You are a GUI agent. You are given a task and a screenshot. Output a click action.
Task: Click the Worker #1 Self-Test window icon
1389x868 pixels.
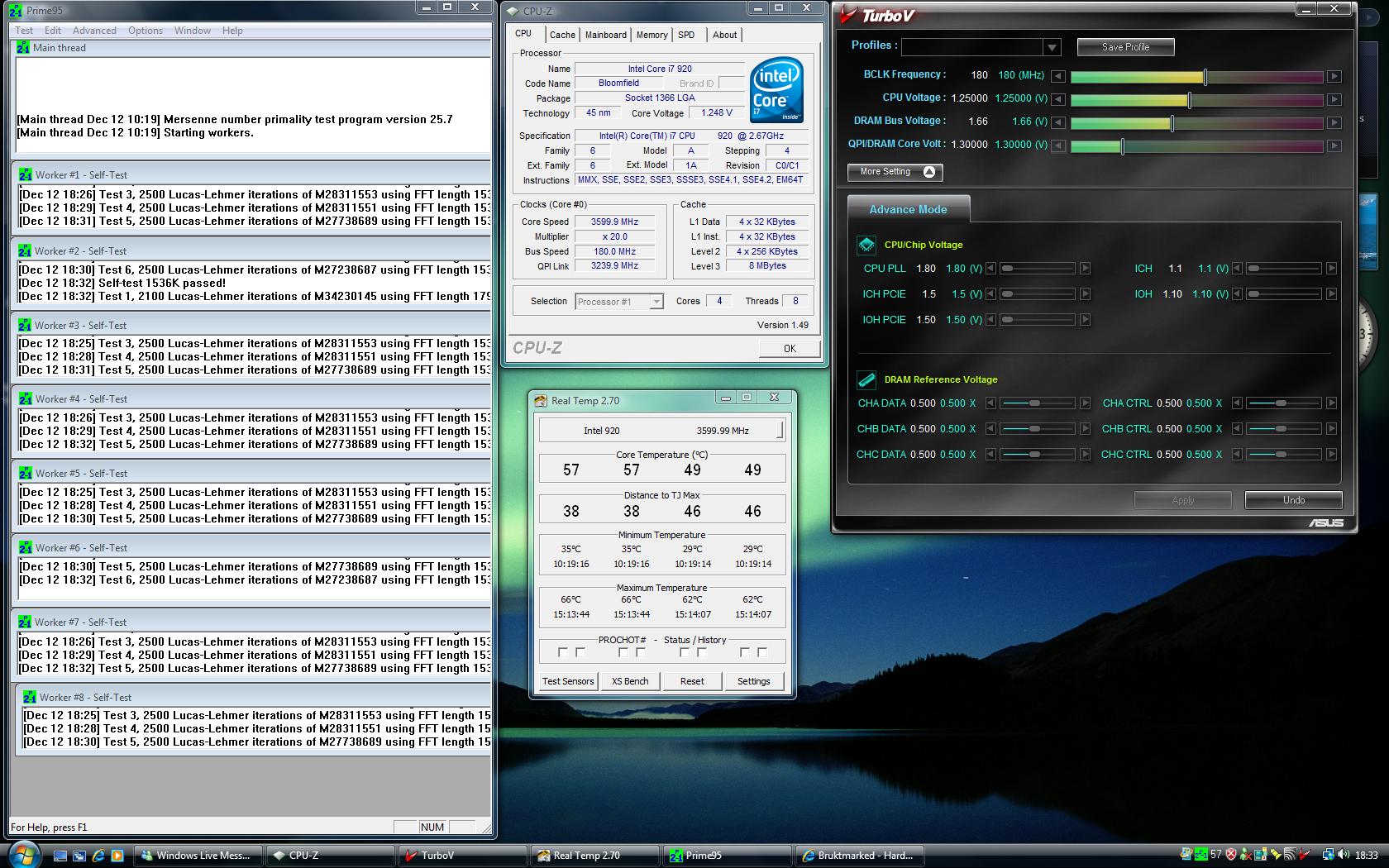(26, 174)
